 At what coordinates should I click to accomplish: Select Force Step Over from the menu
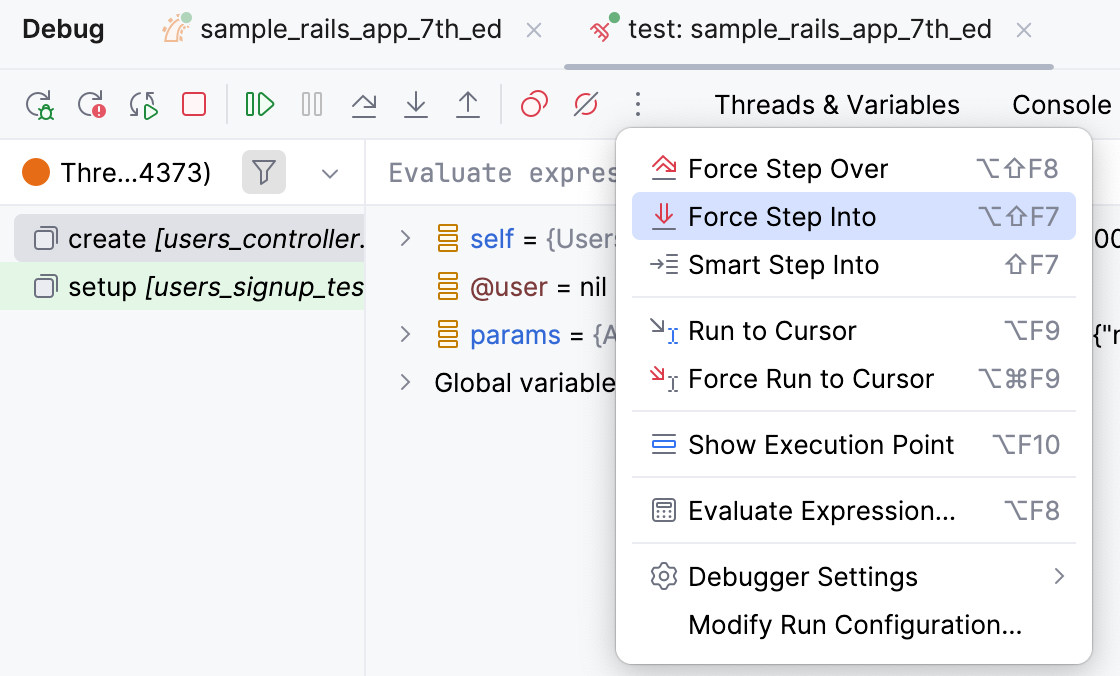(786, 168)
